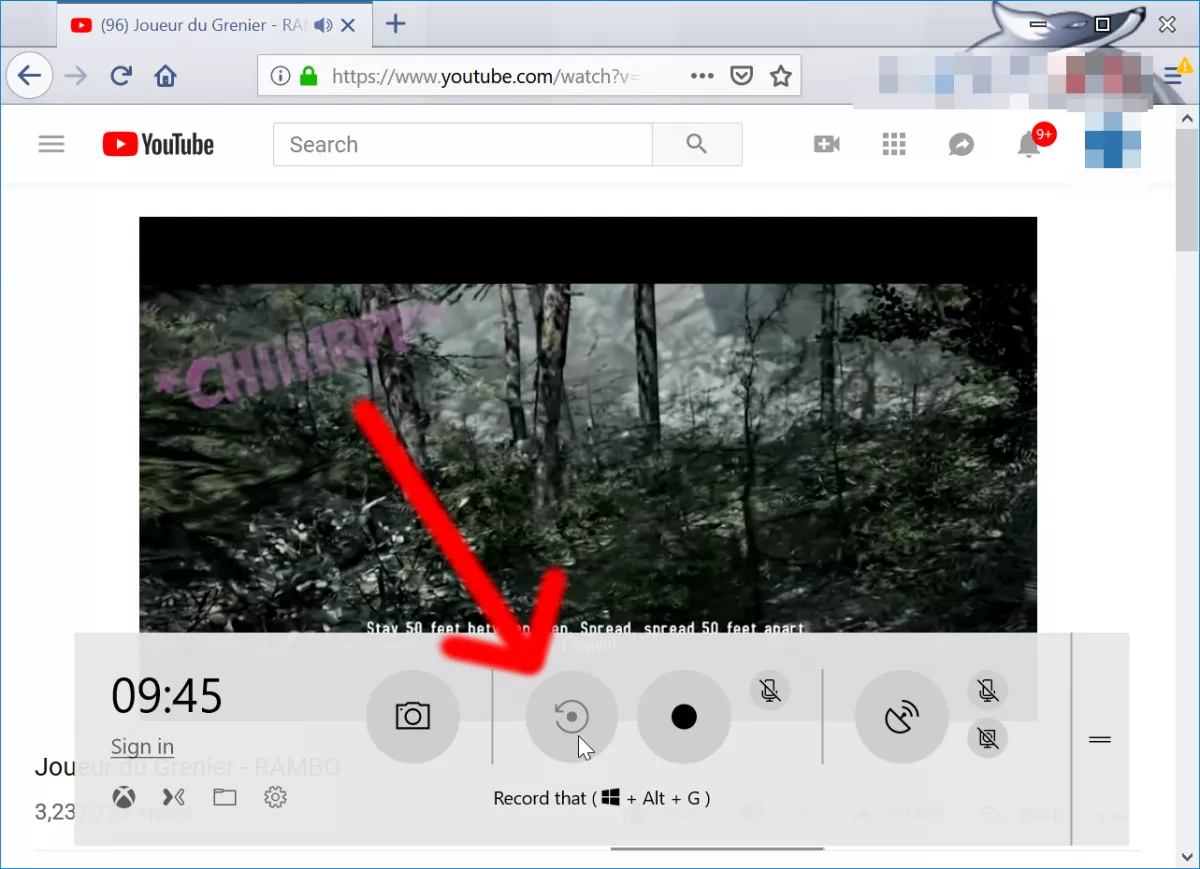1200x869 pixels.
Task: Go to YouTube home via logo
Action: point(158,144)
